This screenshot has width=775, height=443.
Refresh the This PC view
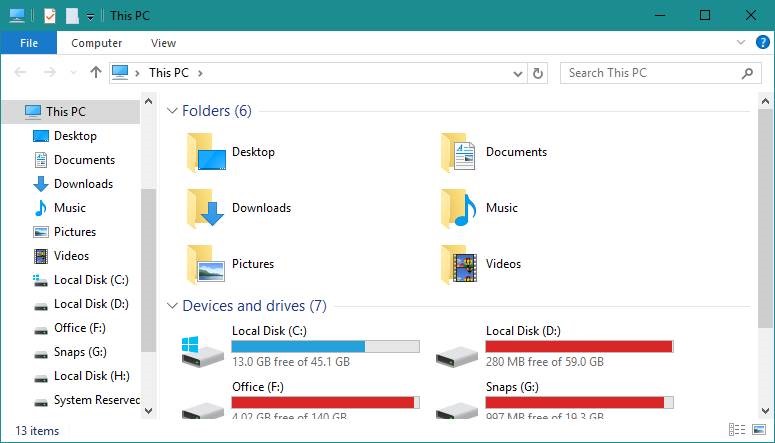pyautogui.click(x=538, y=74)
